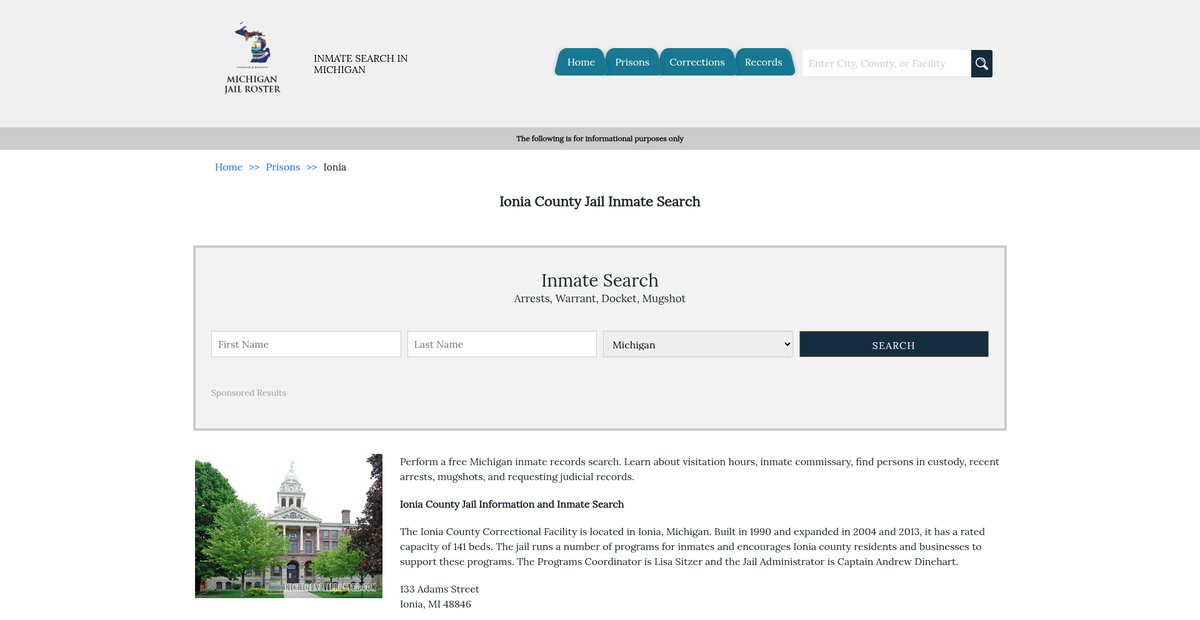Click the SEARCH button
Image resolution: width=1200 pixels, height=620 pixels.
pyautogui.click(x=894, y=344)
